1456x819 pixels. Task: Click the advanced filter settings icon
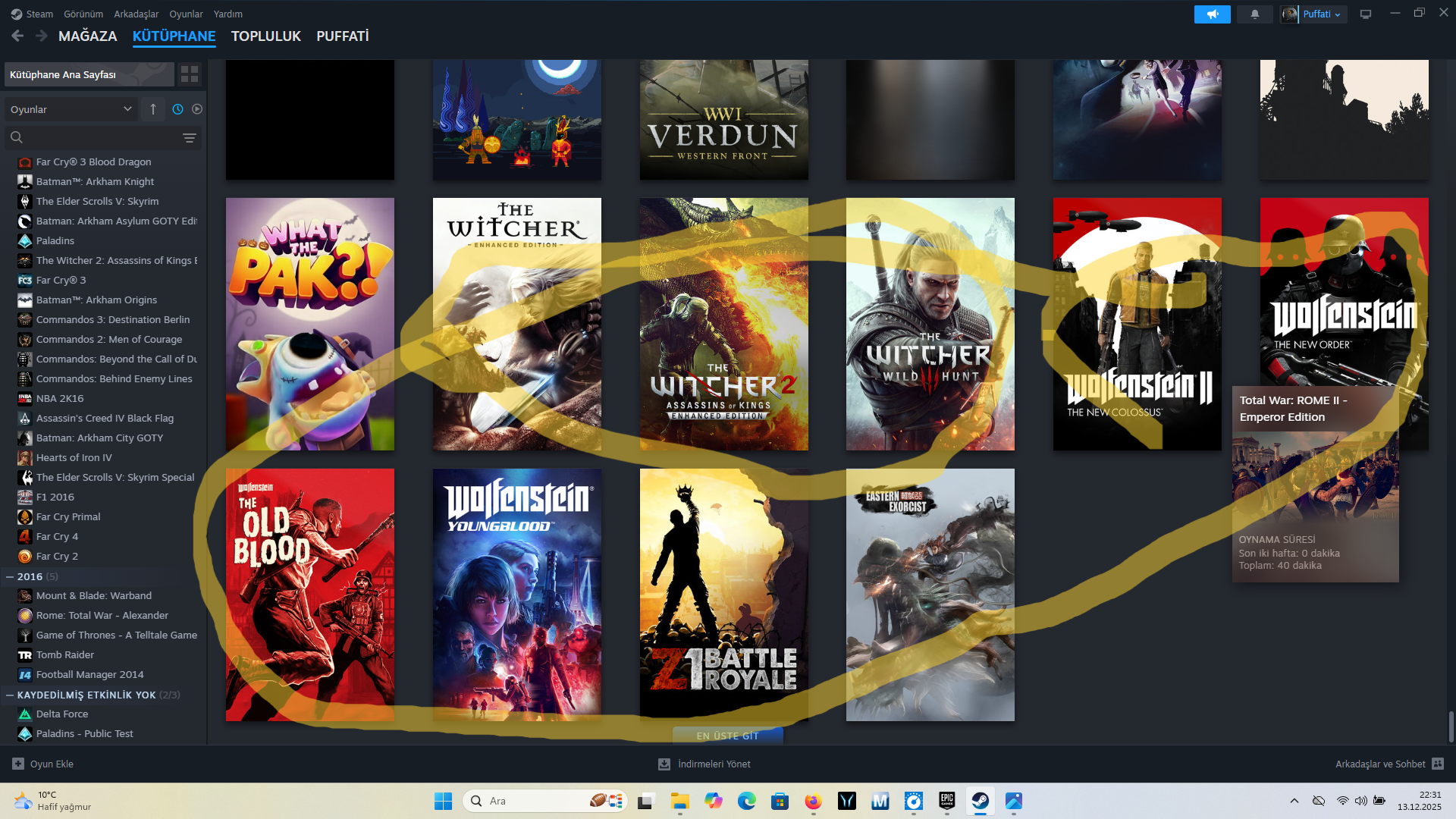(190, 137)
